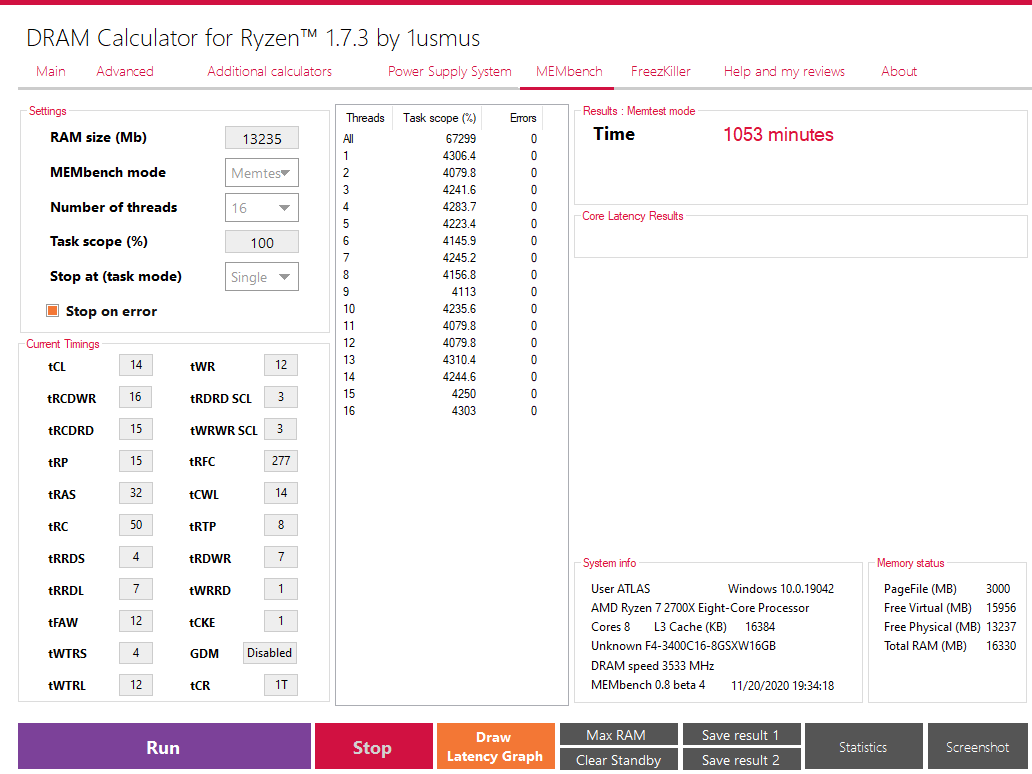Click the tRRDS value field
This screenshot has width=1032, height=774.
point(136,557)
